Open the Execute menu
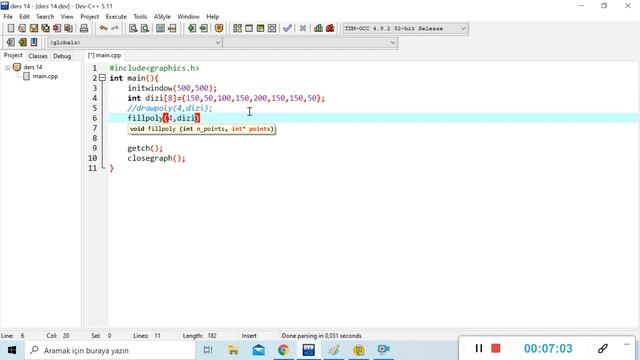Viewport: 640px width, 360px height. pos(116,17)
